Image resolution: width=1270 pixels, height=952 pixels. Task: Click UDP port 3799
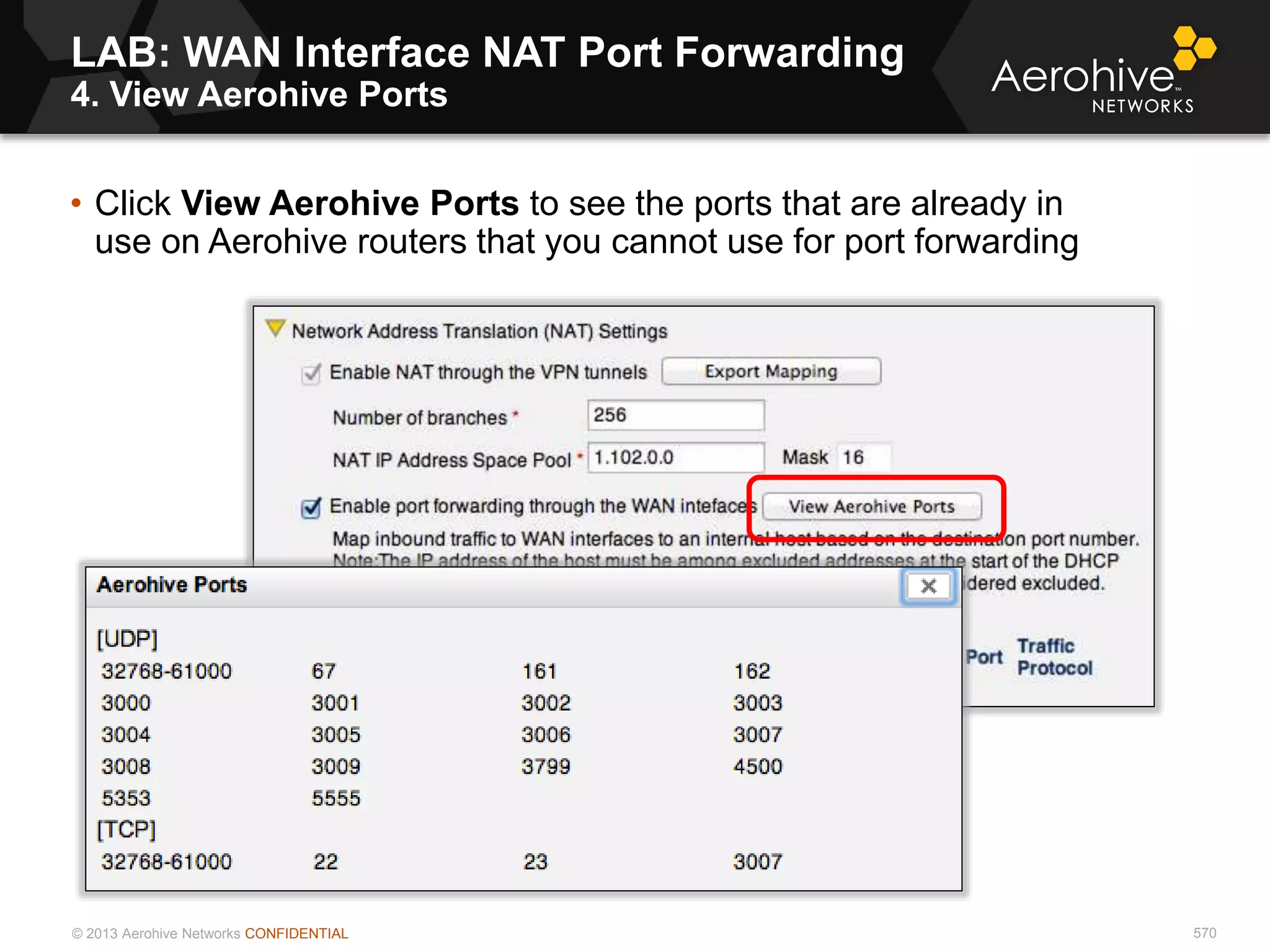[546, 766]
